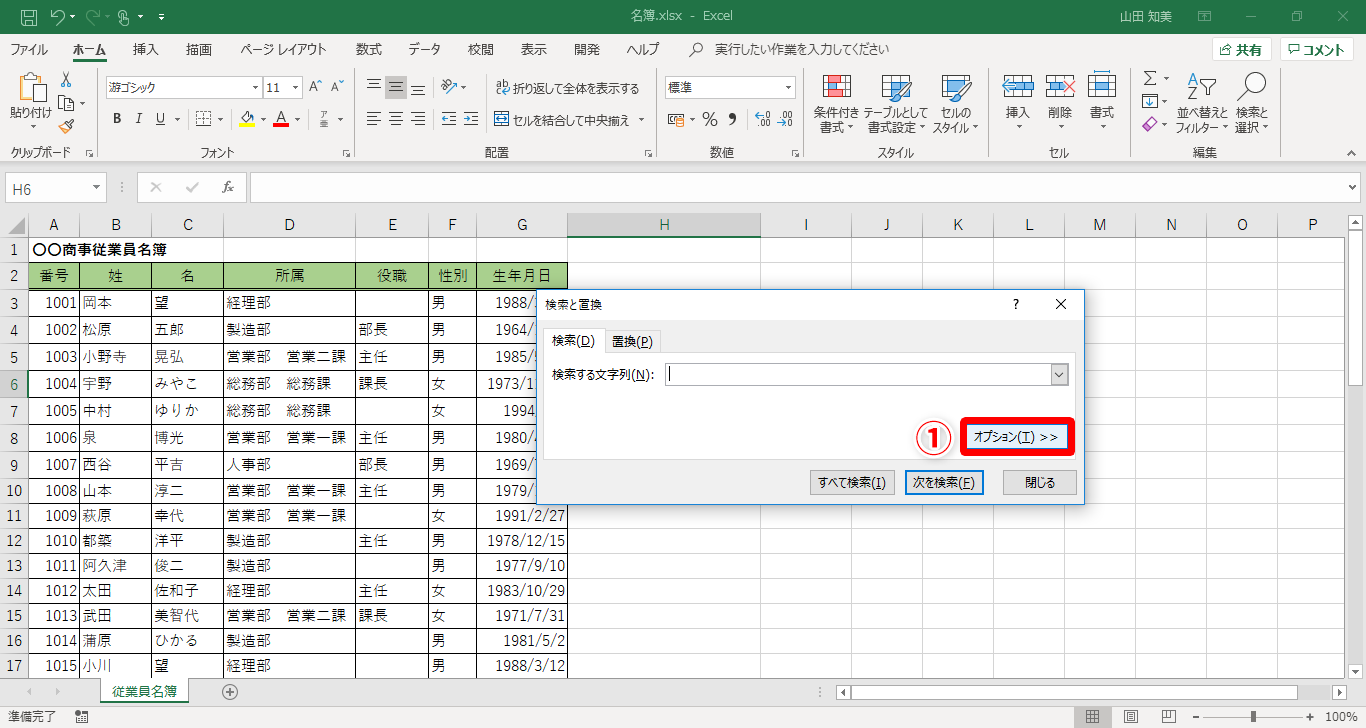Copy the selection with the copy icon

tap(66, 103)
